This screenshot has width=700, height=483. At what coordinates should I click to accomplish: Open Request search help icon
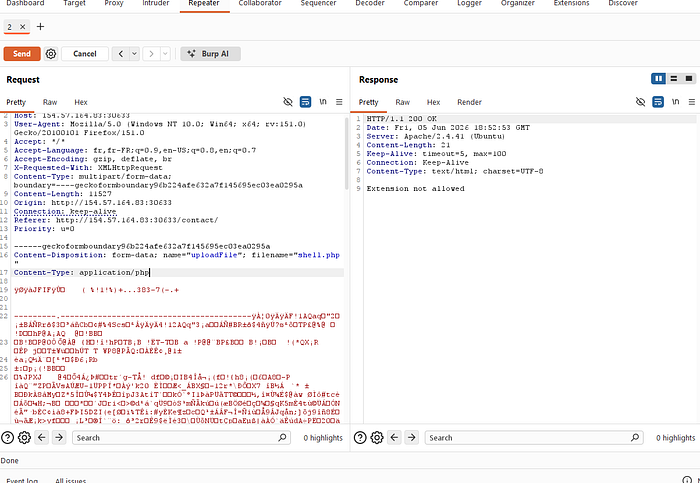[x=8, y=438]
